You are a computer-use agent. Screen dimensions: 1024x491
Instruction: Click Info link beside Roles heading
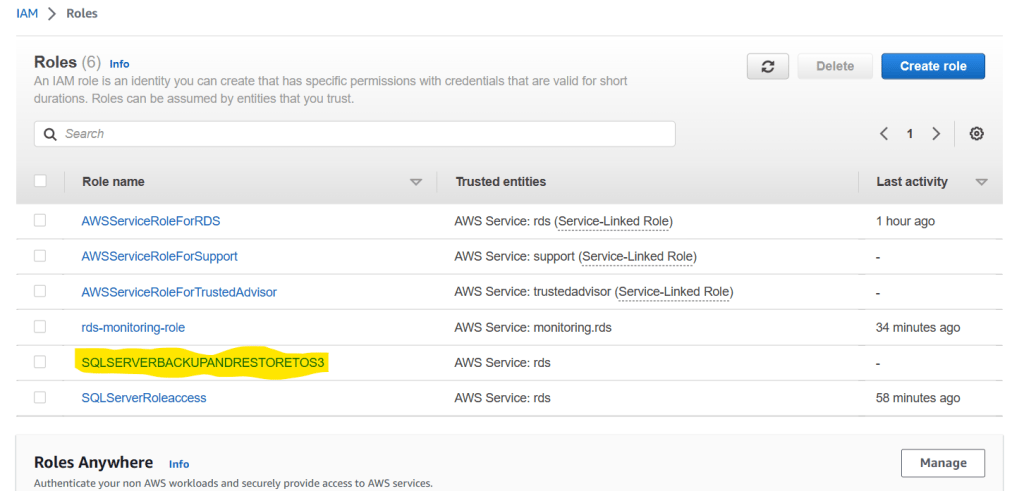pos(119,63)
